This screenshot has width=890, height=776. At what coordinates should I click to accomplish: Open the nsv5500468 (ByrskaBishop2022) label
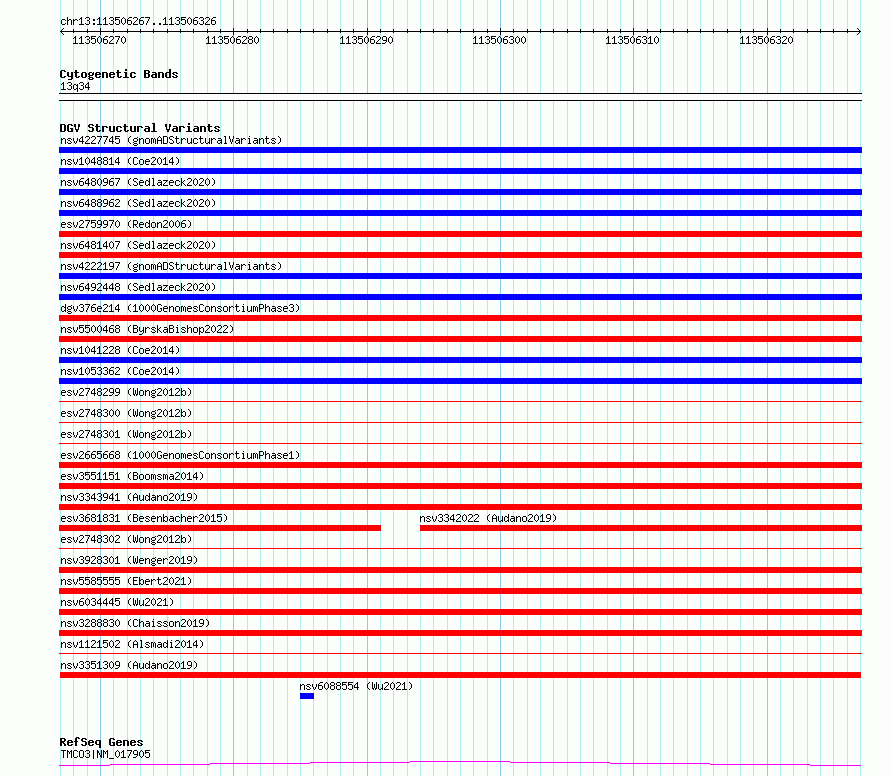pos(147,329)
